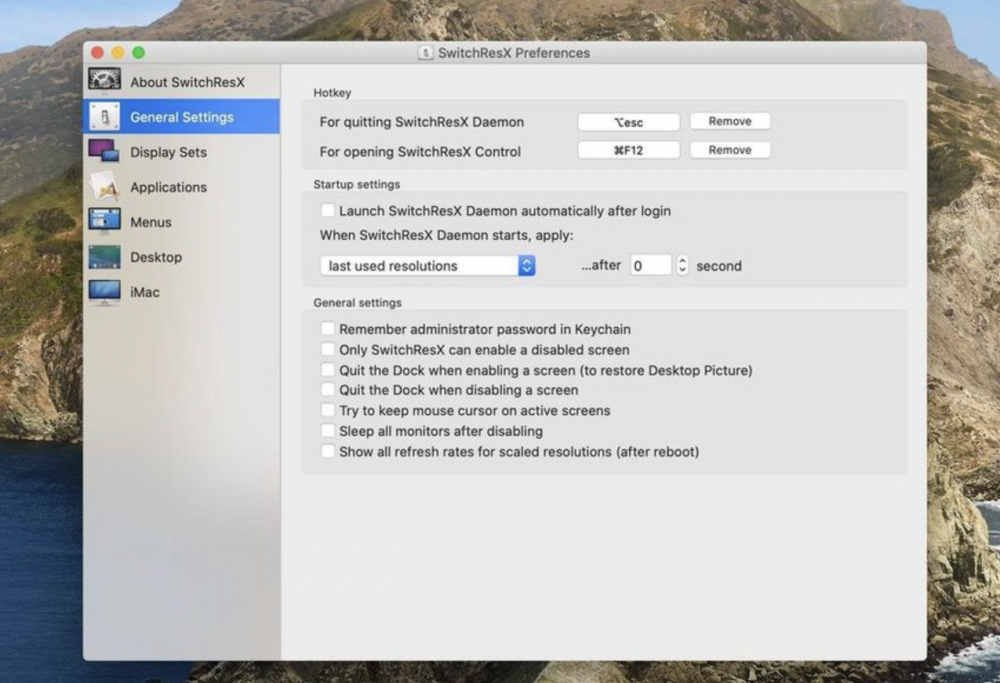
Task: Click the Display Sets monitors icon
Action: [105, 151]
